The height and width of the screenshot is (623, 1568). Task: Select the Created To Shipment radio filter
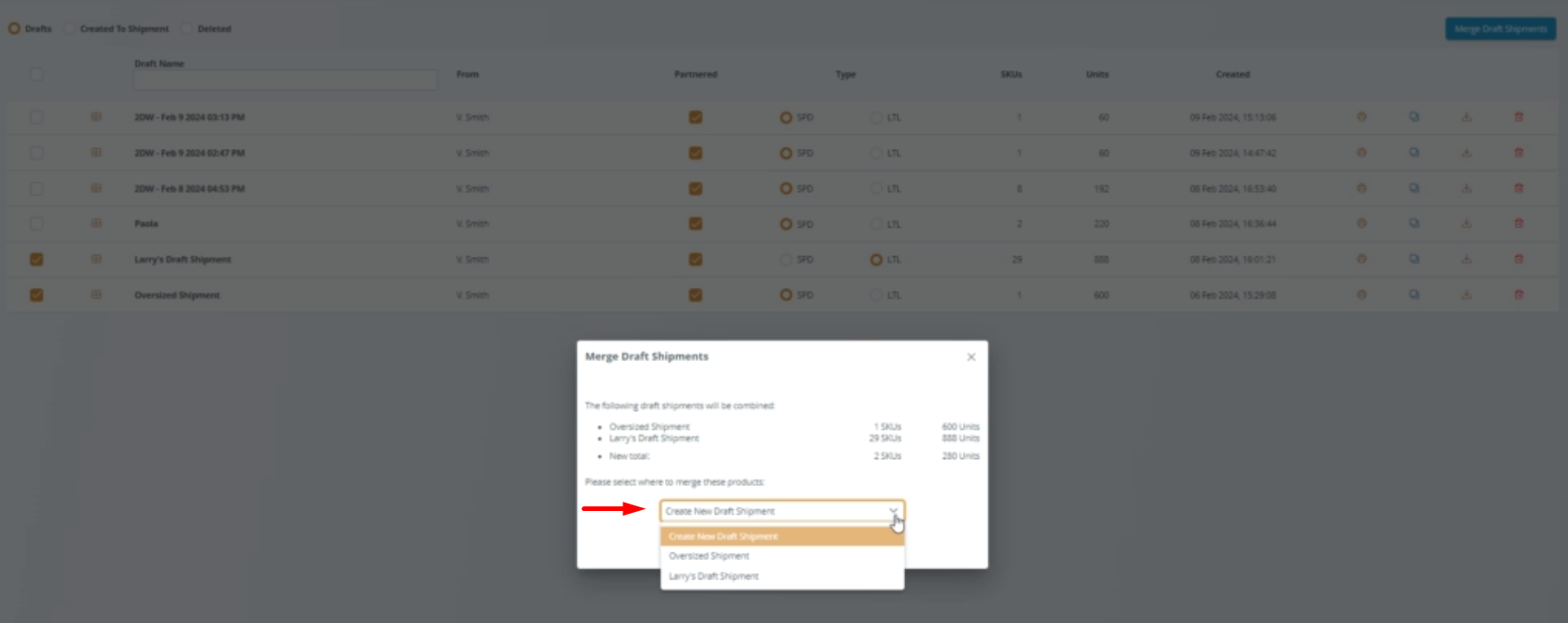pyautogui.click(x=69, y=29)
